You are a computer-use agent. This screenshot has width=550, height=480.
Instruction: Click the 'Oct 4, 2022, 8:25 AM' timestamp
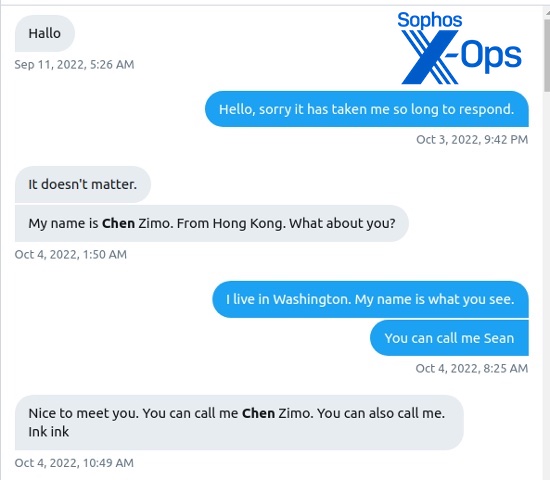[472, 368]
